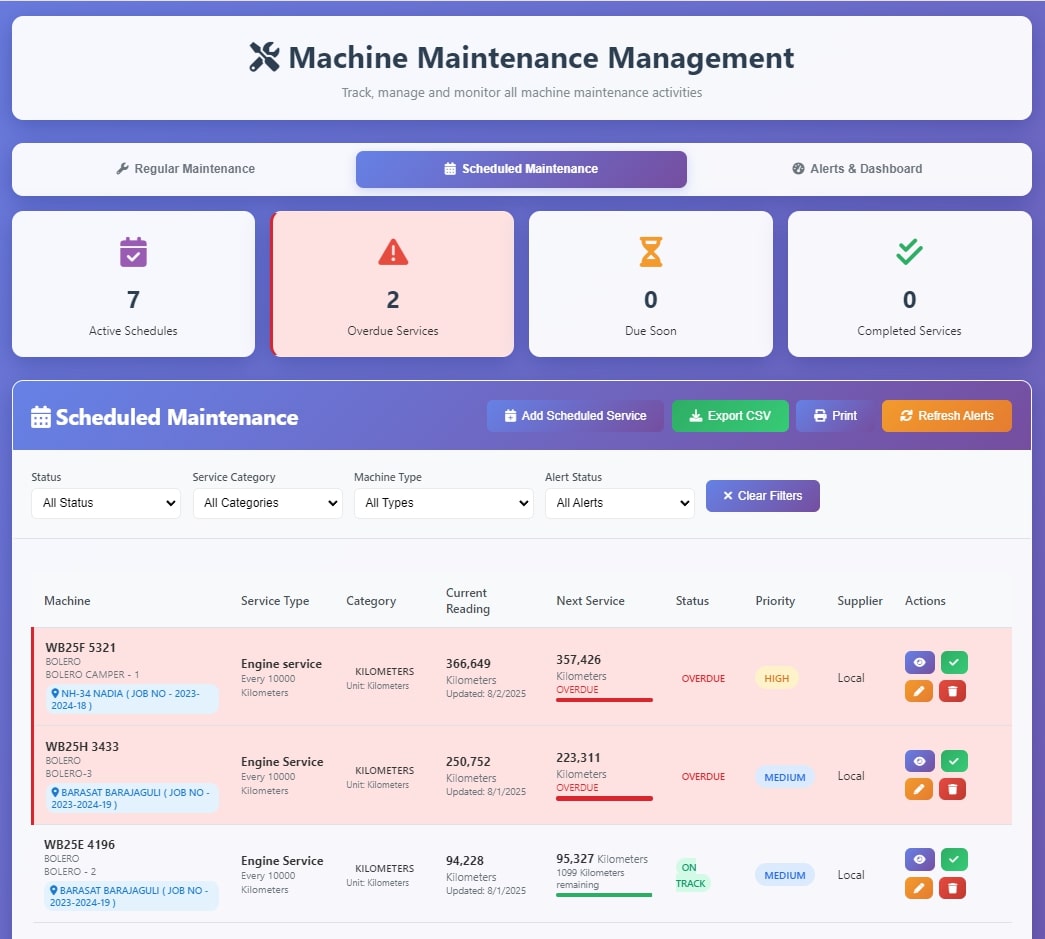This screenshot has height=939, width=1045.
Task: Click the orange pencil icon for WB25E 4196
Action: tap(918, 887)
